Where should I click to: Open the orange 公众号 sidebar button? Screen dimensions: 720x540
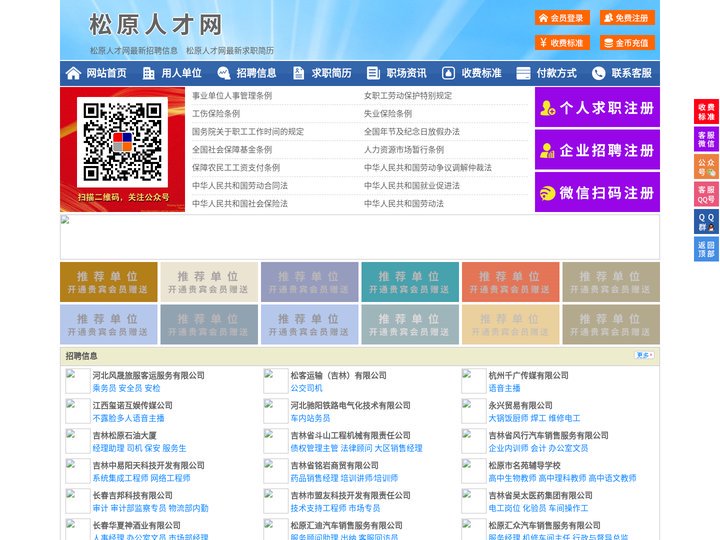point(706,167)
